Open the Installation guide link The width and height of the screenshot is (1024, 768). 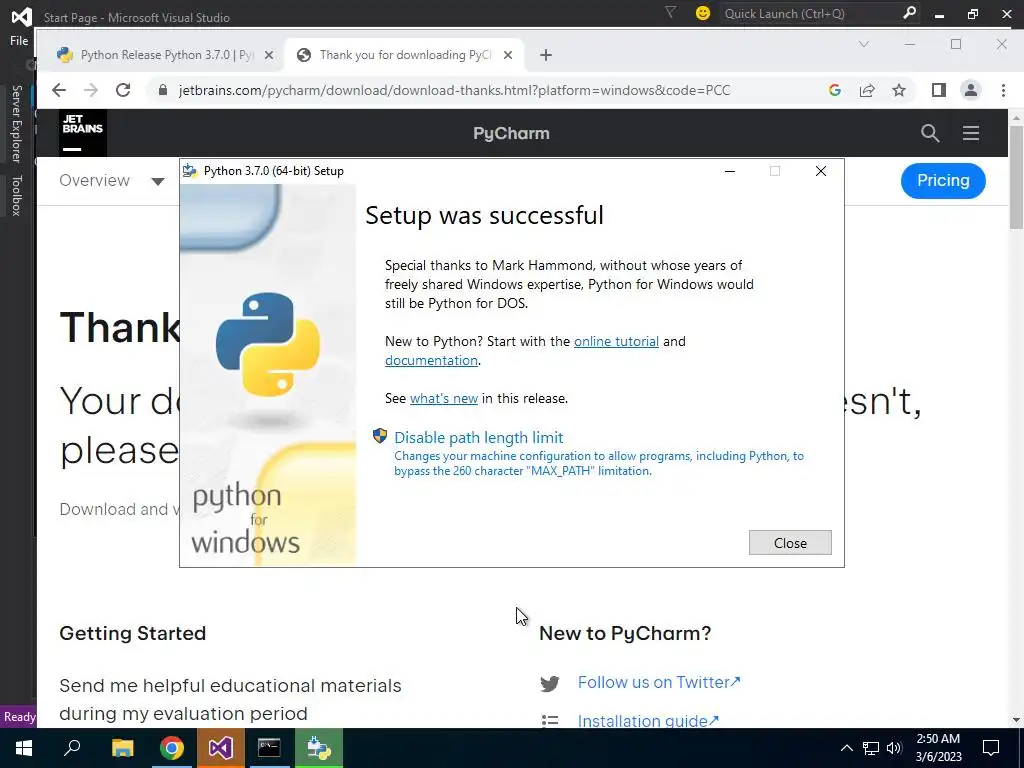coord(648,720)
